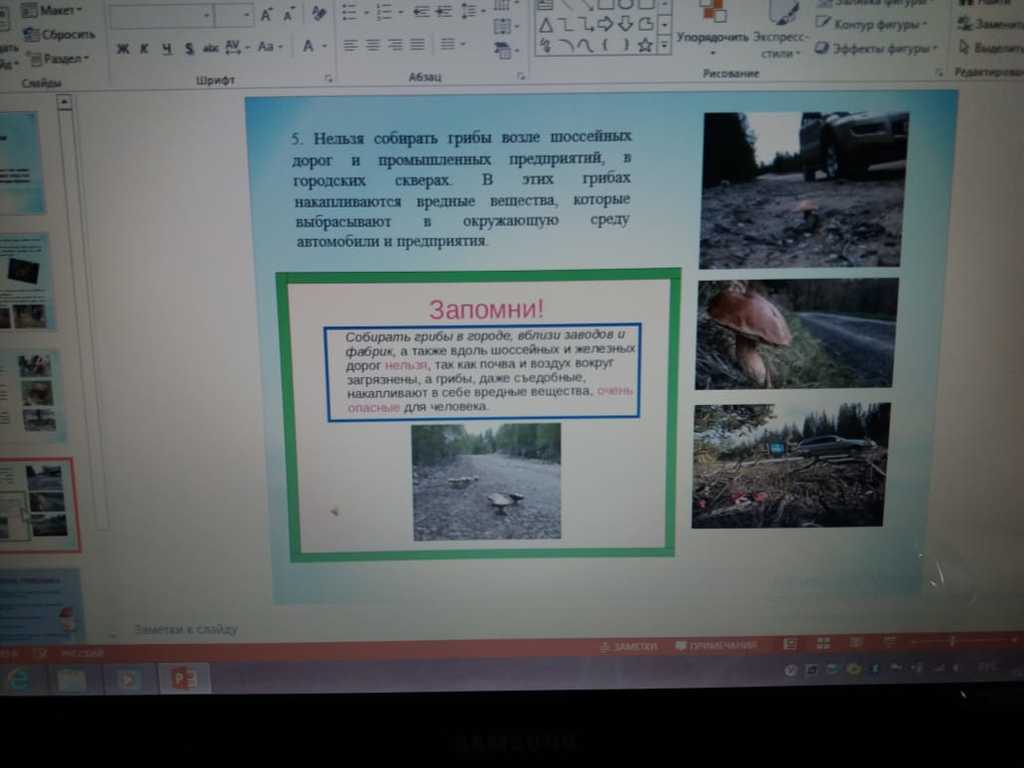Open the font size combo box

coord(234,14)
